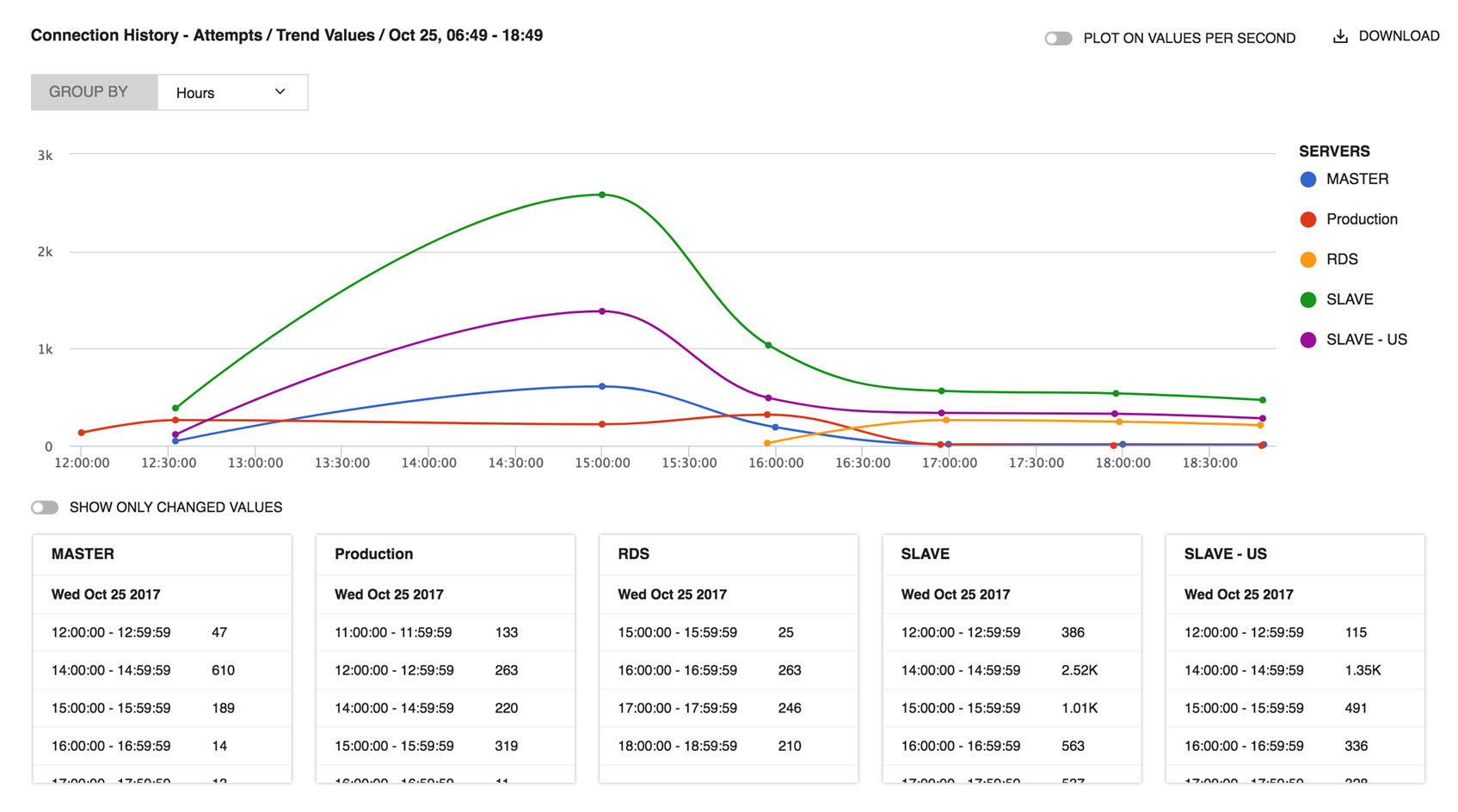The width and height of the screenshot is (1458, 812).
Task: Open the Hours group-by dropdown
Action: click(232, 92)
